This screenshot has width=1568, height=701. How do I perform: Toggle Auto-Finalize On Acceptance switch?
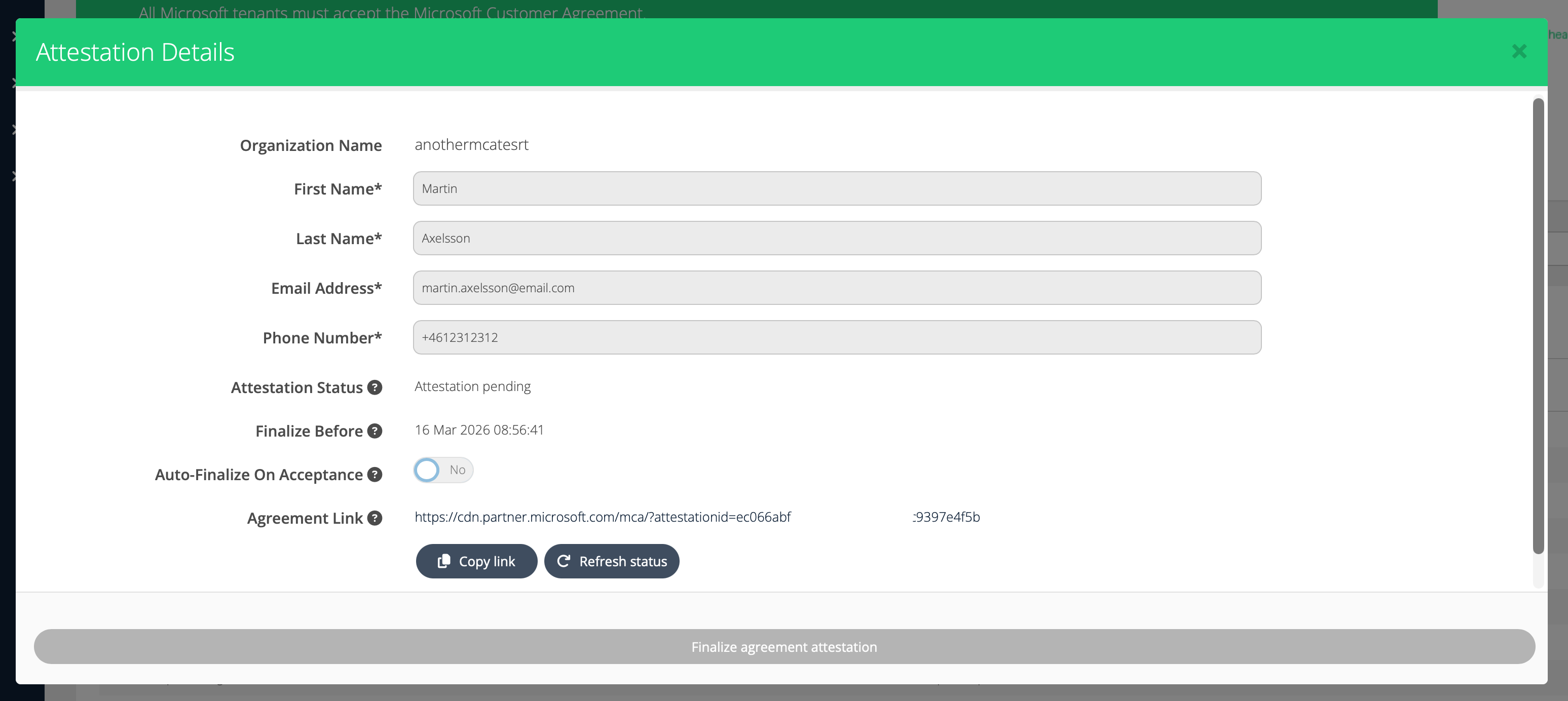pyautogui.click(x=443, y=470)
